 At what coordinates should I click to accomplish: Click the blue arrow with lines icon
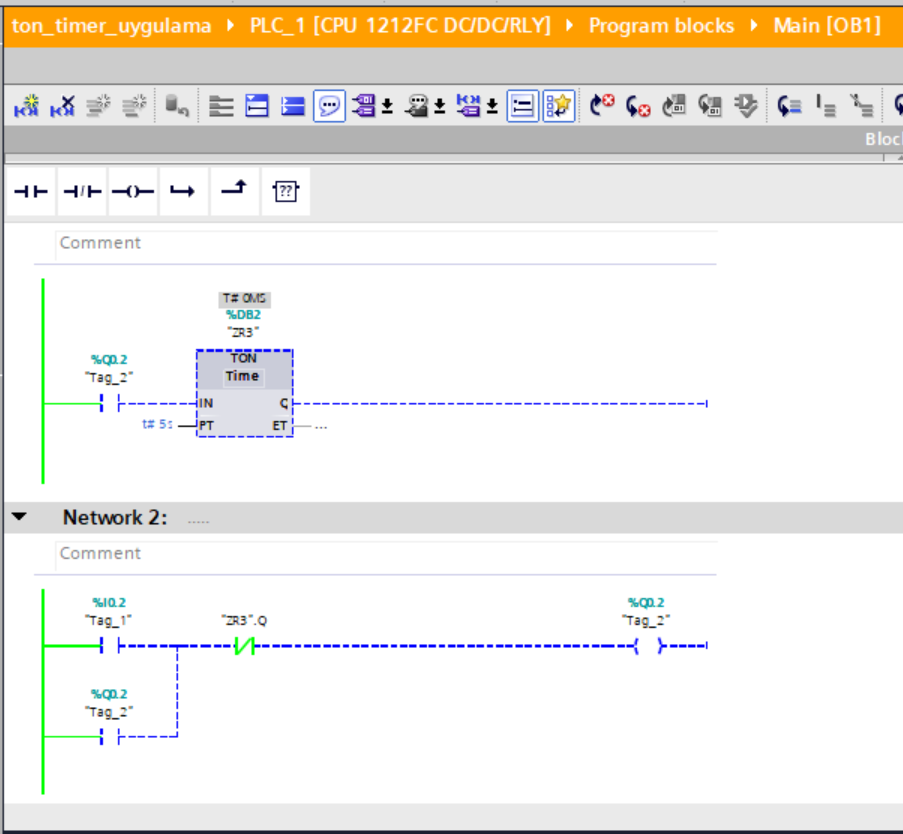(x=789, y=106)
